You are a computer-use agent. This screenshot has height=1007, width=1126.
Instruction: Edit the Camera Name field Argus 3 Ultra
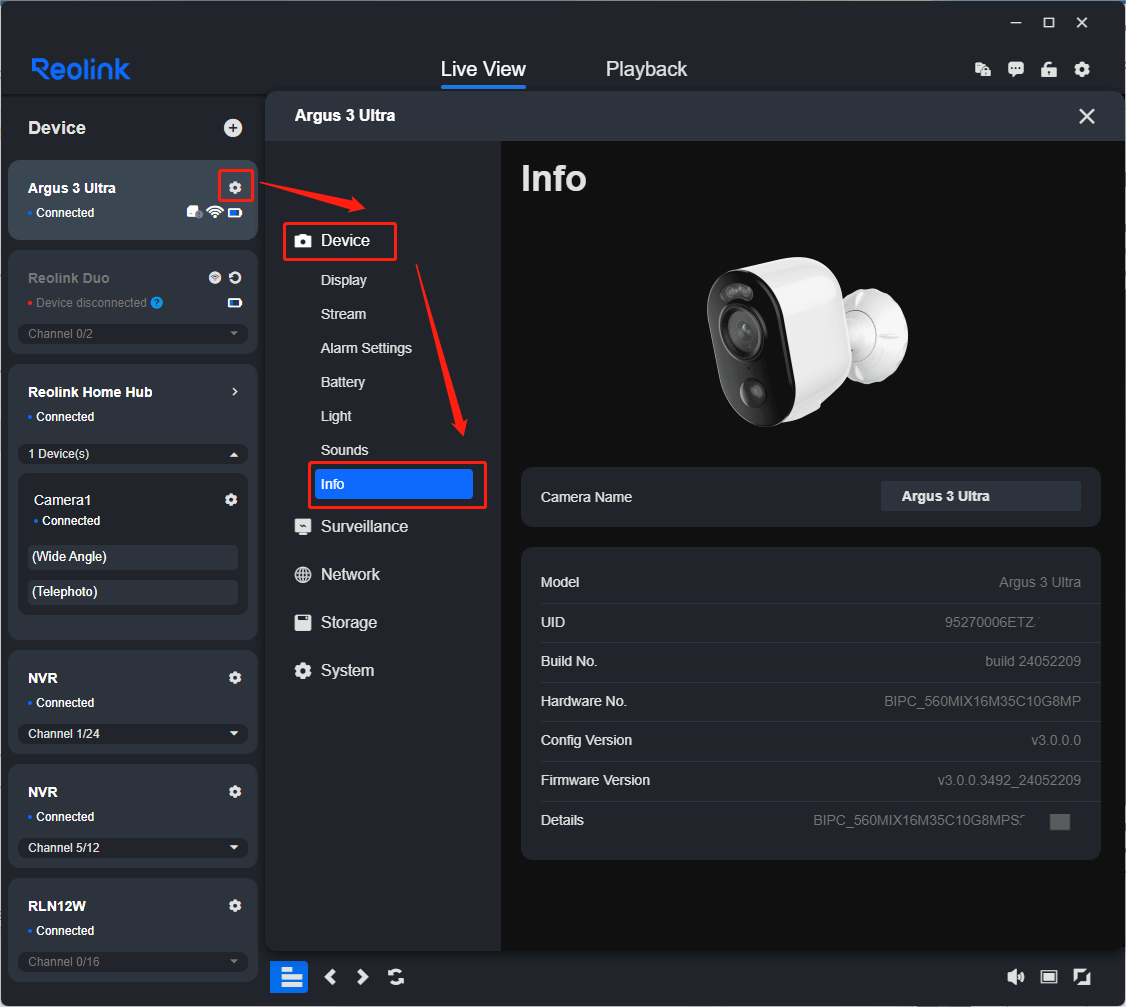click(x=980, y=496)
